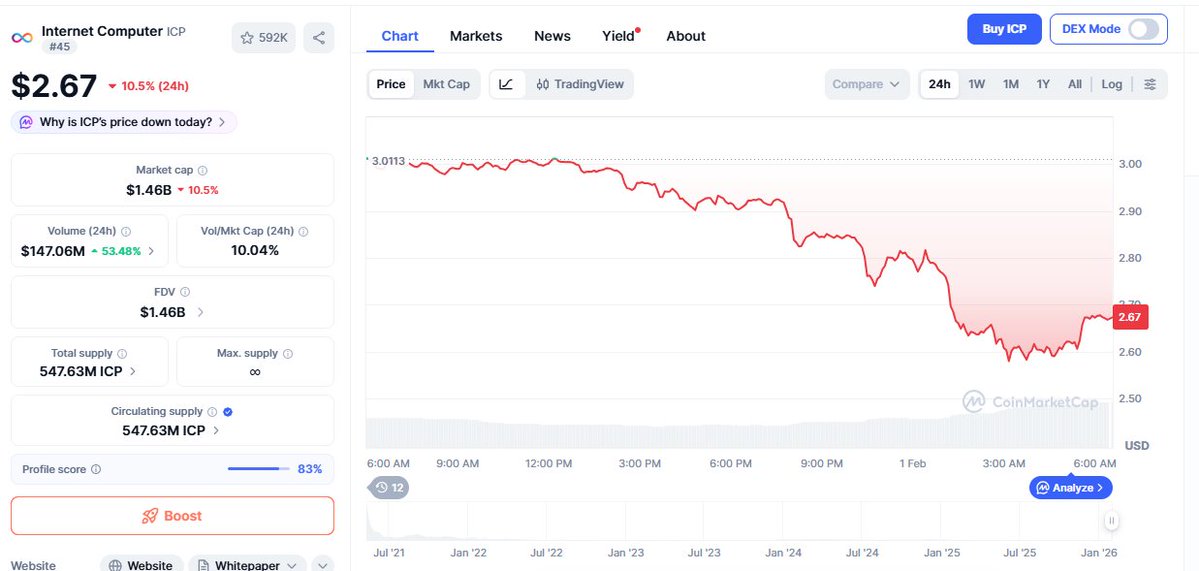Expand FDV details chevron
The width and height of the screenshot is (1199, 571).
coord(201,312)
